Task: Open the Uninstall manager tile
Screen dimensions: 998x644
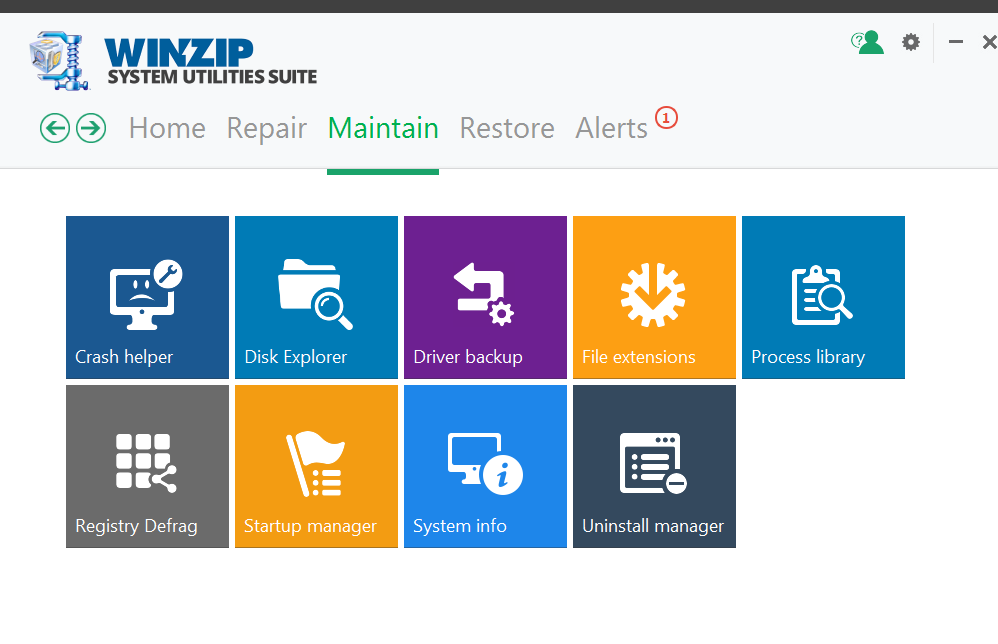Action: [x=654, y=466]
